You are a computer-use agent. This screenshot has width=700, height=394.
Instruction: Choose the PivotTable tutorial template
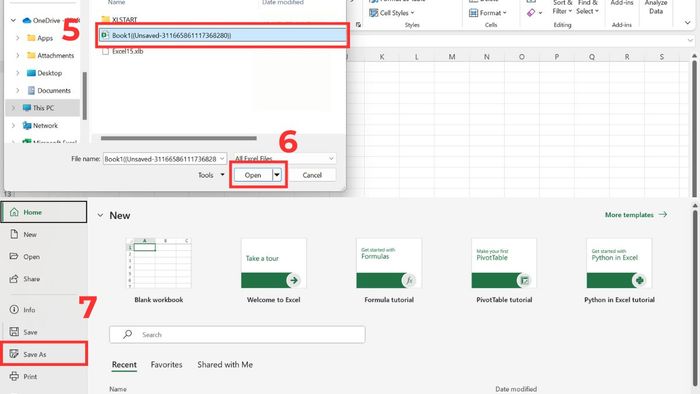[504, 263]
